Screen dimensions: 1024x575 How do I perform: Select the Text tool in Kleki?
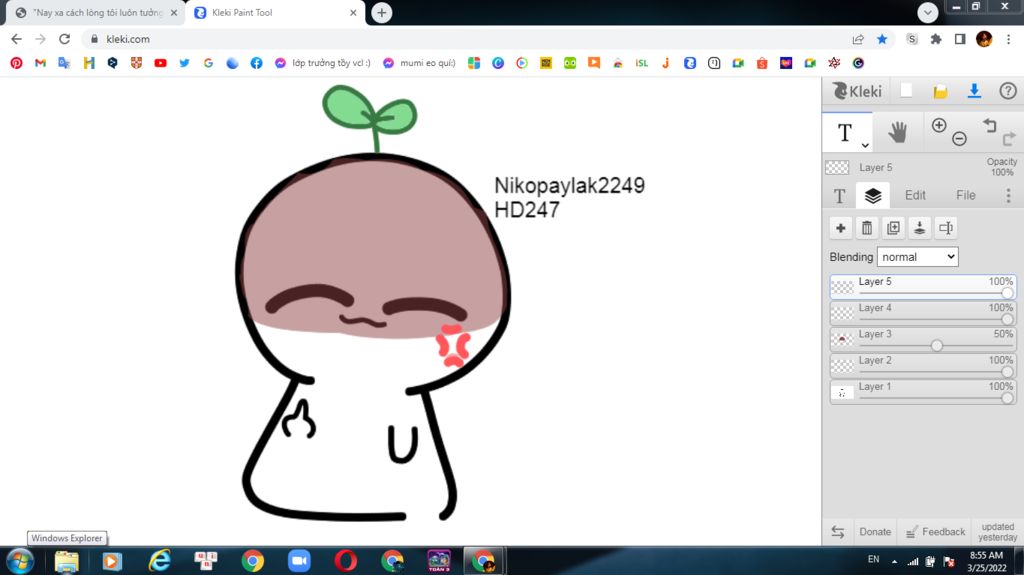click(844, 133)
